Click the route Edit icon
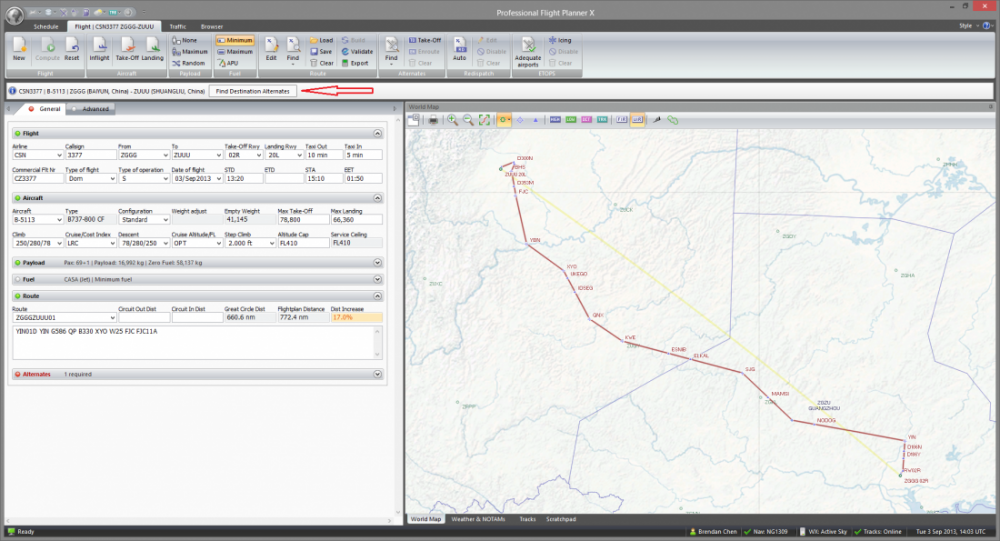 271,49
